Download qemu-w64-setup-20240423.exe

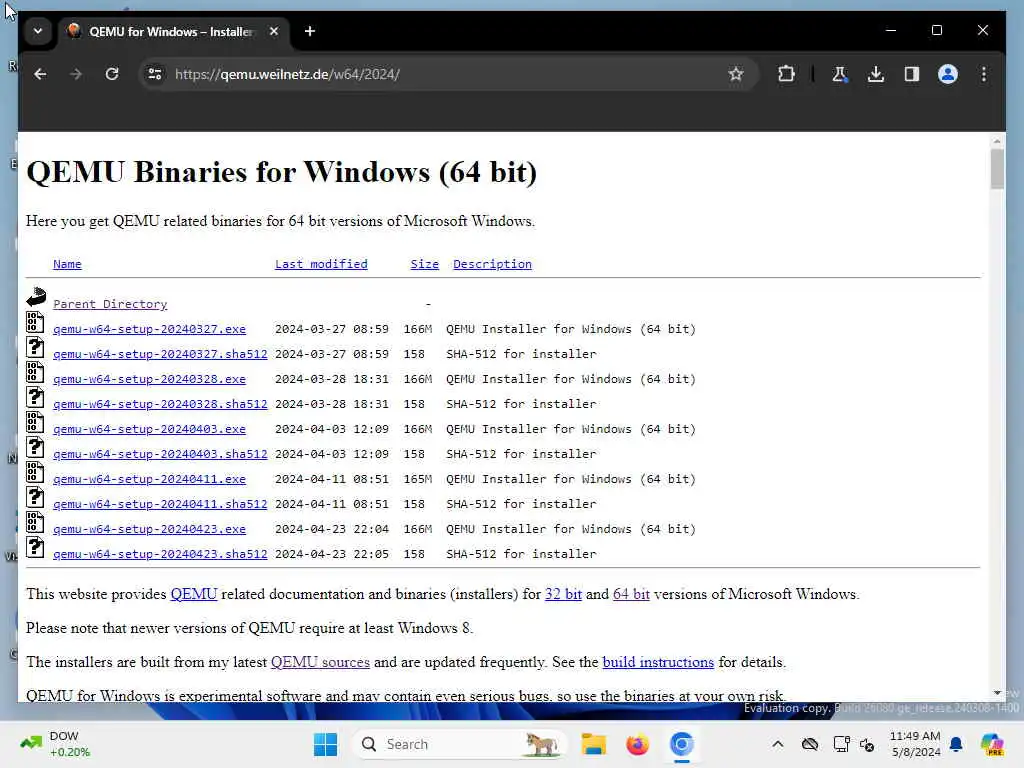pyautogui.click(x=150, y=529)
